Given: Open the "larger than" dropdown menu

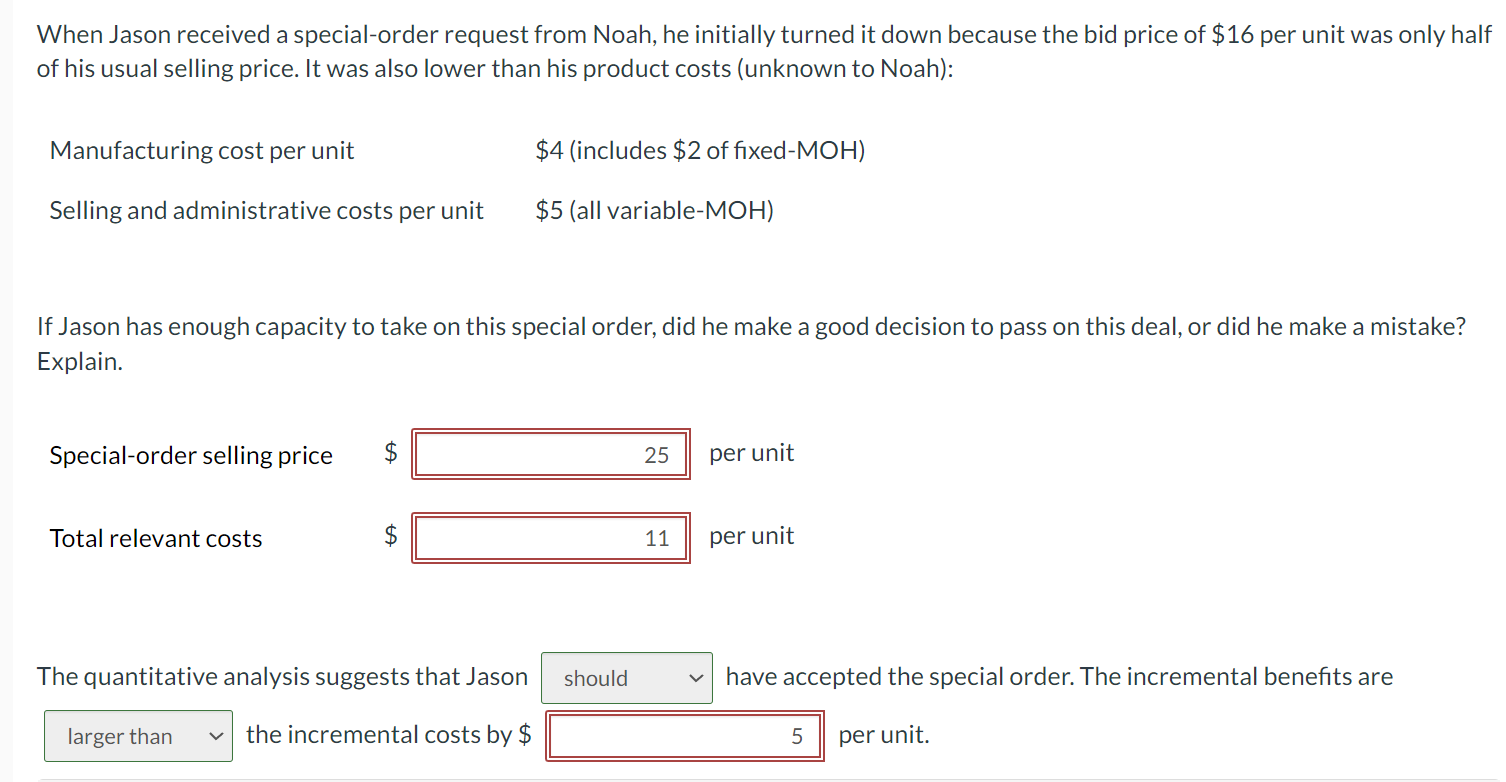Looking at the screenshot, I should coord(137,735).
